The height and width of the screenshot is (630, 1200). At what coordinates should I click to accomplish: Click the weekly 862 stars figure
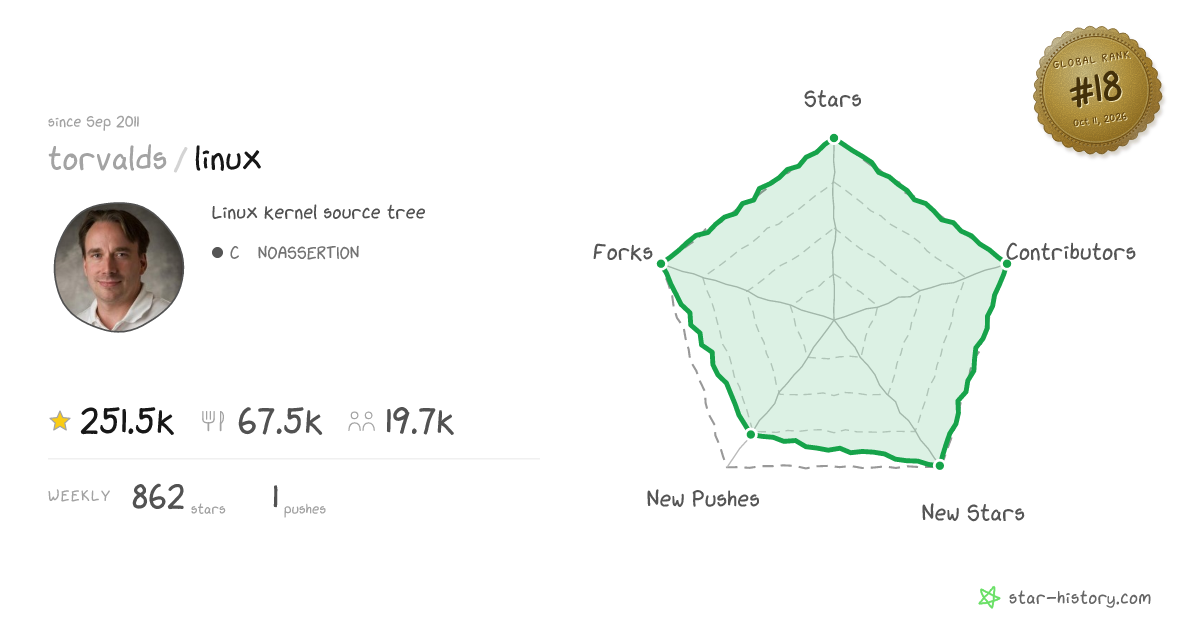pos(158,496)
